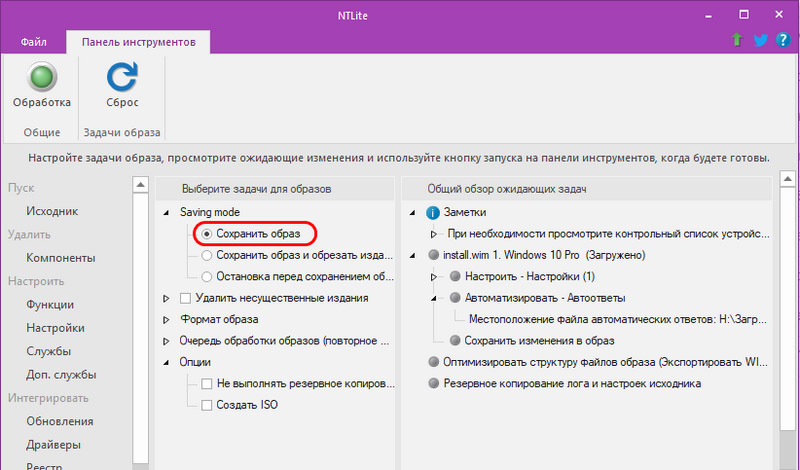800x470 pixels.
Task: Collapse the install.wim Windows 10 Pro node
Action: pyautogui.click(x=412, y=255)
